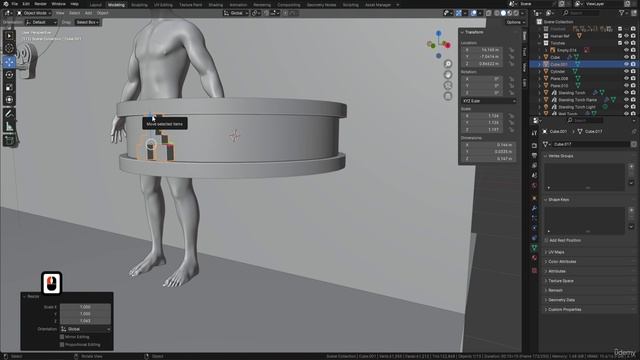Disable render camera for Cube.001
This screenshot has width=640, height=360.
633,64
